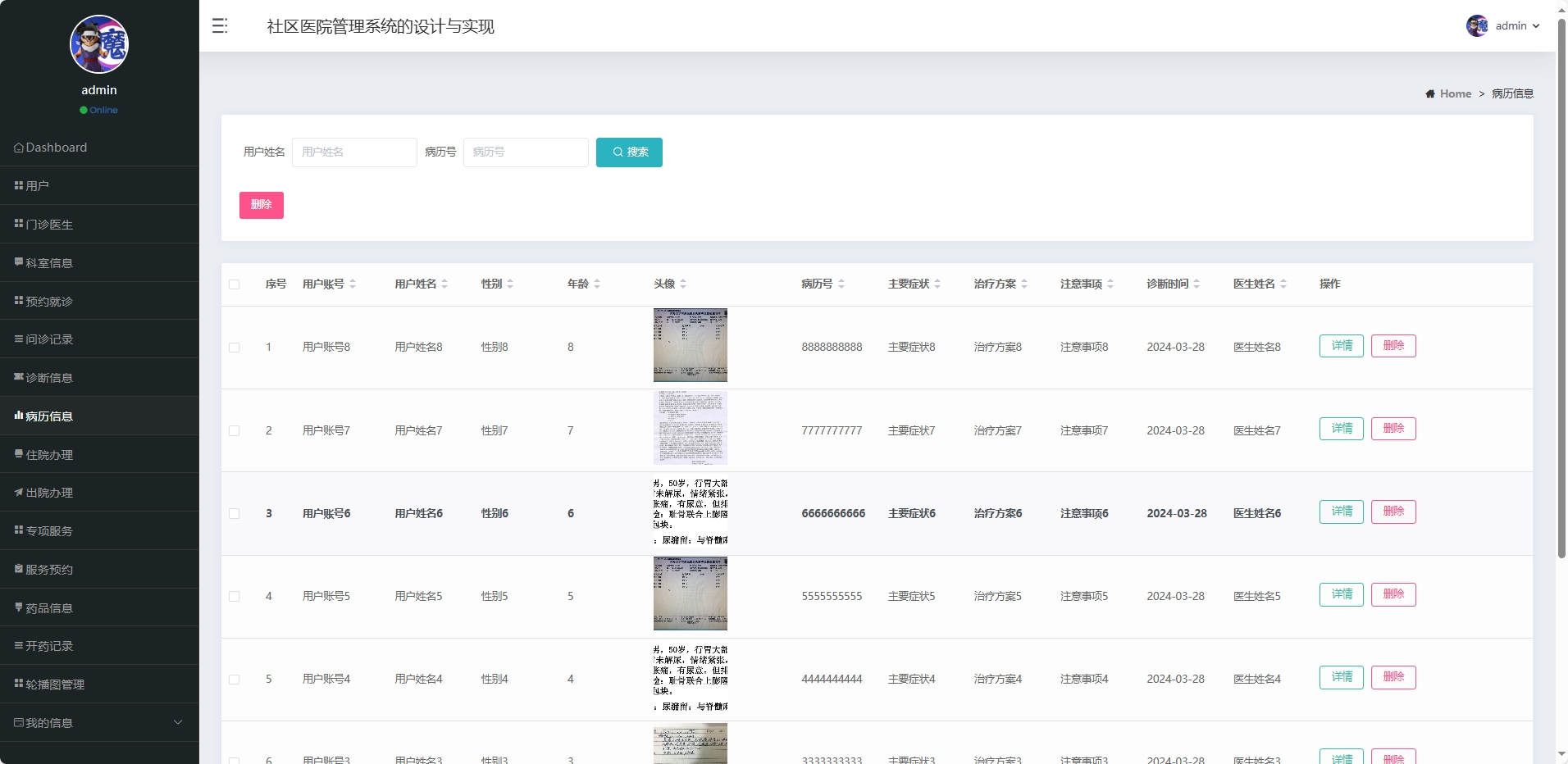1568x764 pixels.
Task: Click the Dashboard home icon in sidebar
Action: pyautogui.click(x=19, y=148)
